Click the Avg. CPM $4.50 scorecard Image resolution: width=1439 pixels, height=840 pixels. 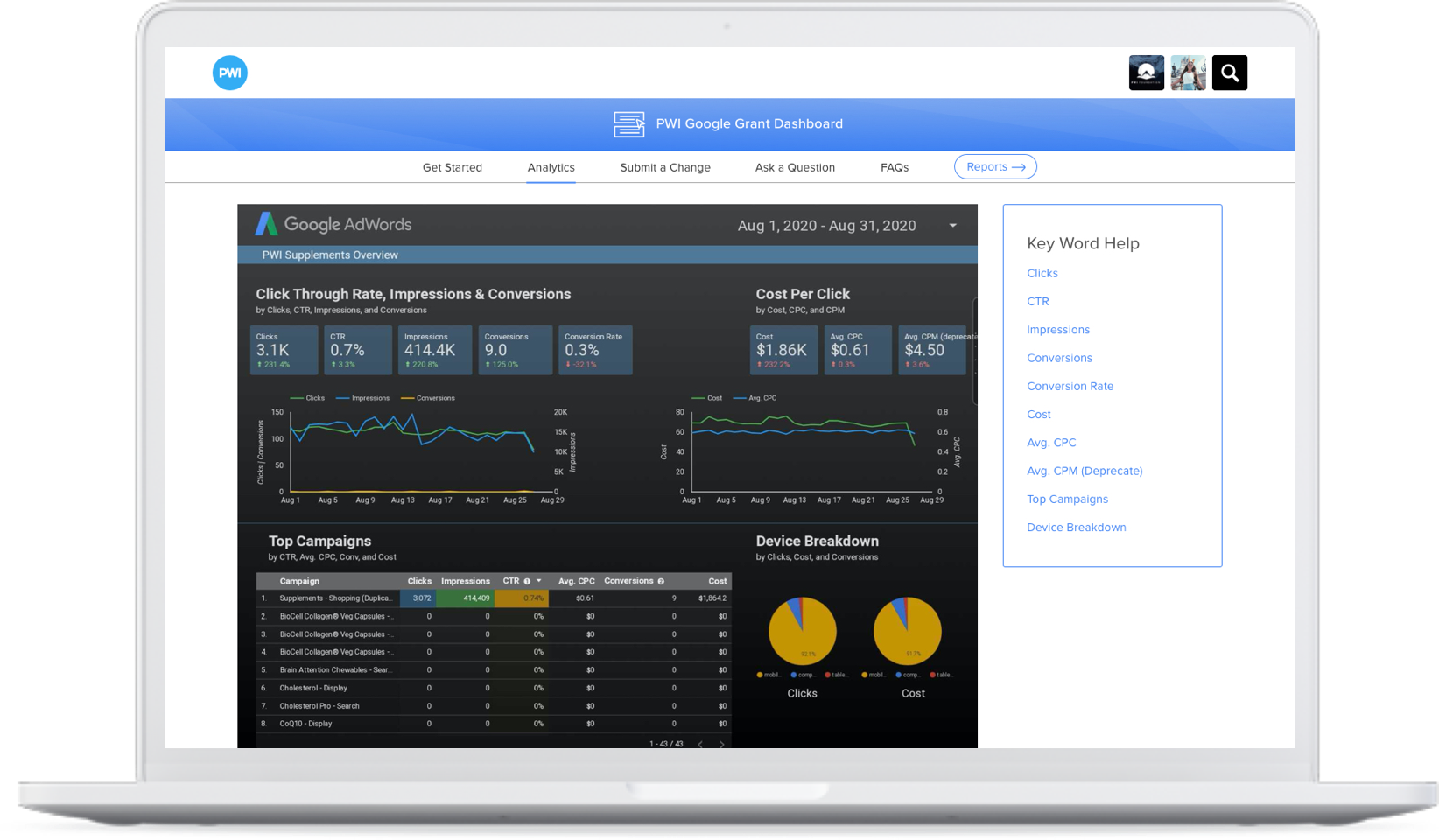pyautogui.click(x=932, y=350)
